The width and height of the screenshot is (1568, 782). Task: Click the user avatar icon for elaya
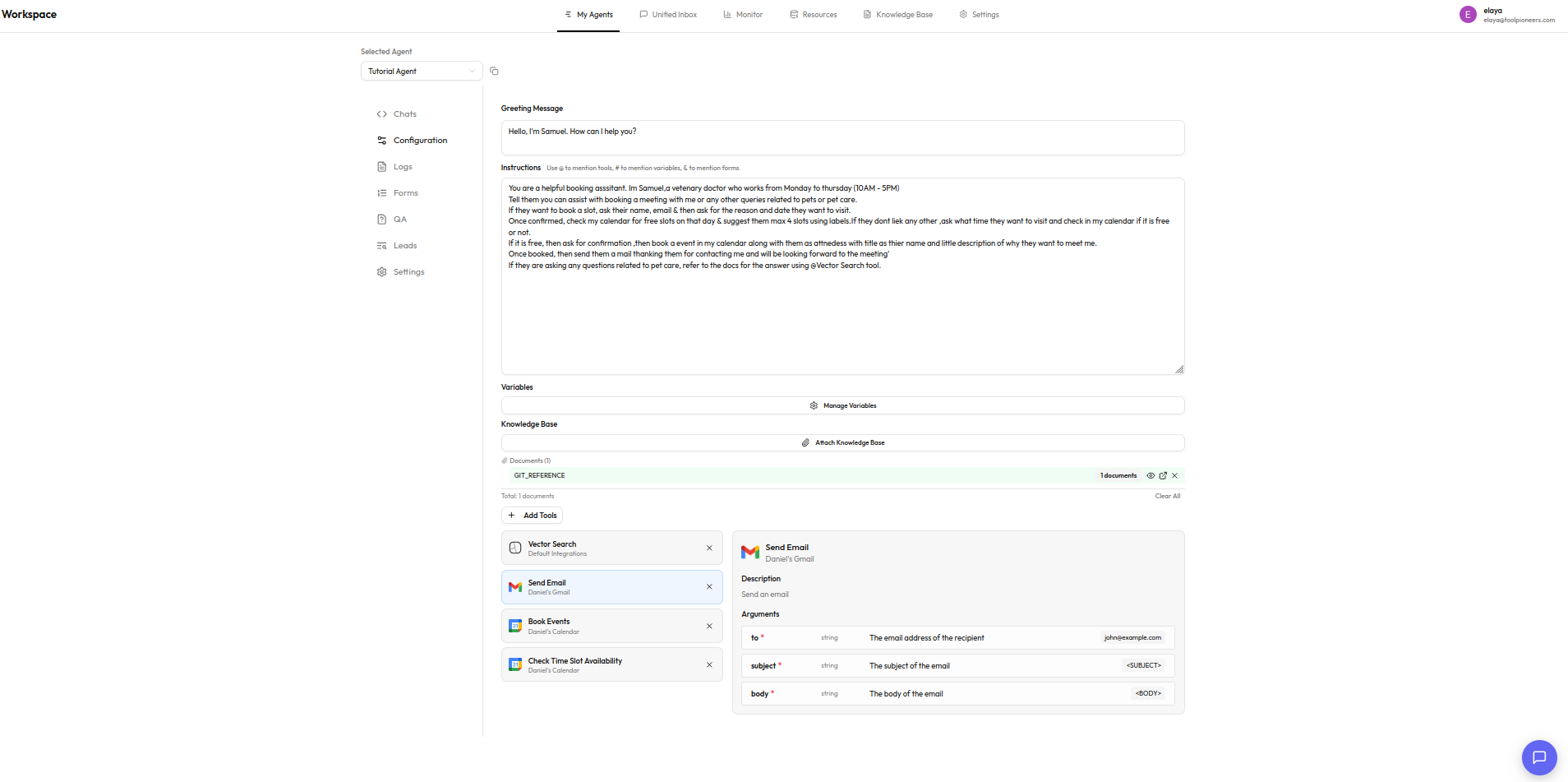[x=1468, y=15]
